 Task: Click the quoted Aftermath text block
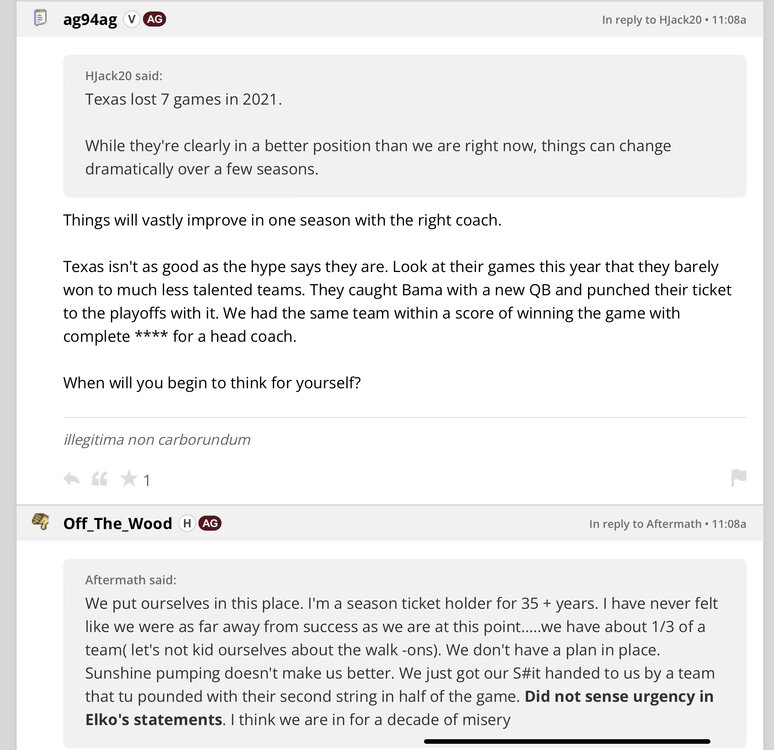[x=400, y=660]
